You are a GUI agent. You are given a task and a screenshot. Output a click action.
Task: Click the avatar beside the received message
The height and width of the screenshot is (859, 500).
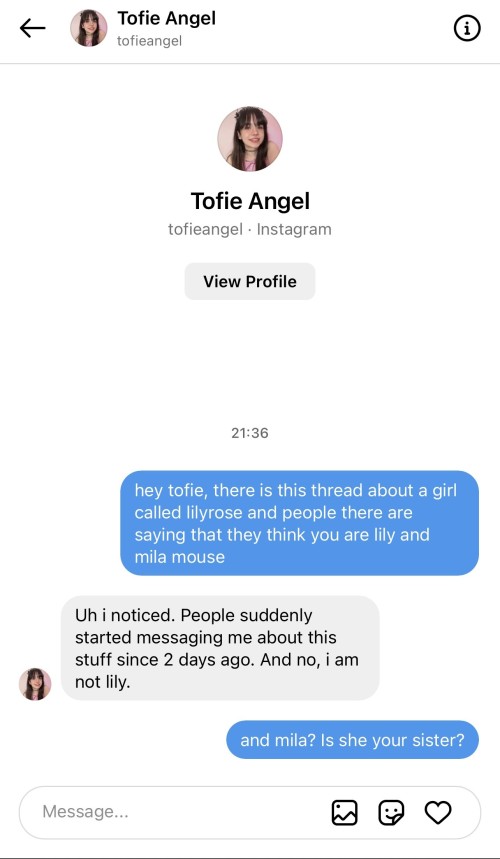35,684
